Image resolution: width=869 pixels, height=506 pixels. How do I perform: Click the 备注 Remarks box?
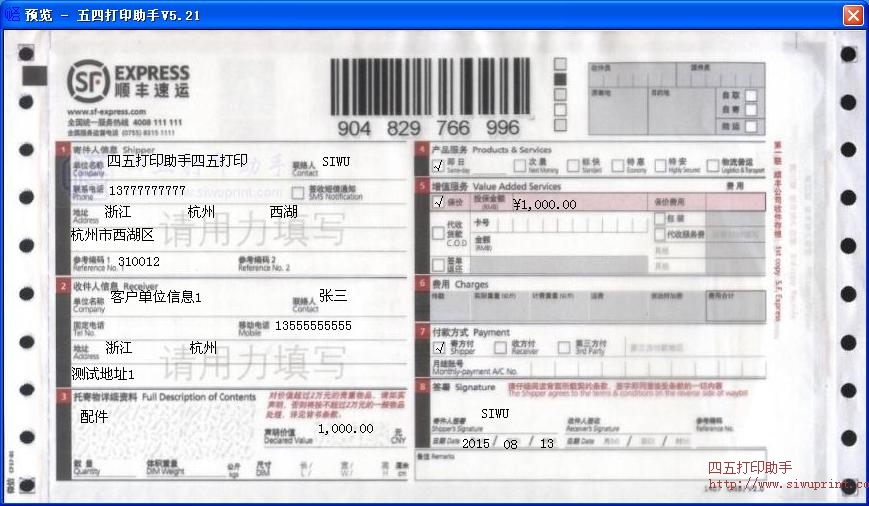590,464
